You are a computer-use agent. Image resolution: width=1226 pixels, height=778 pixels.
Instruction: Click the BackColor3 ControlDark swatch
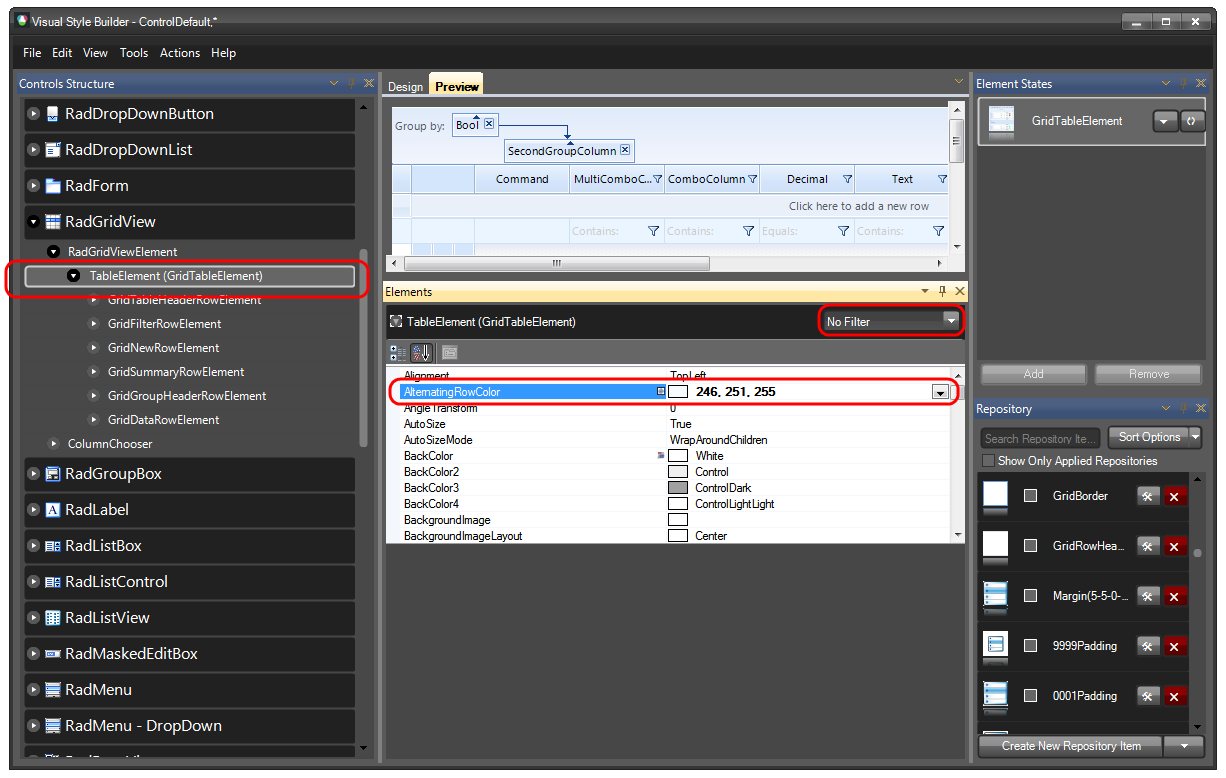678,488
